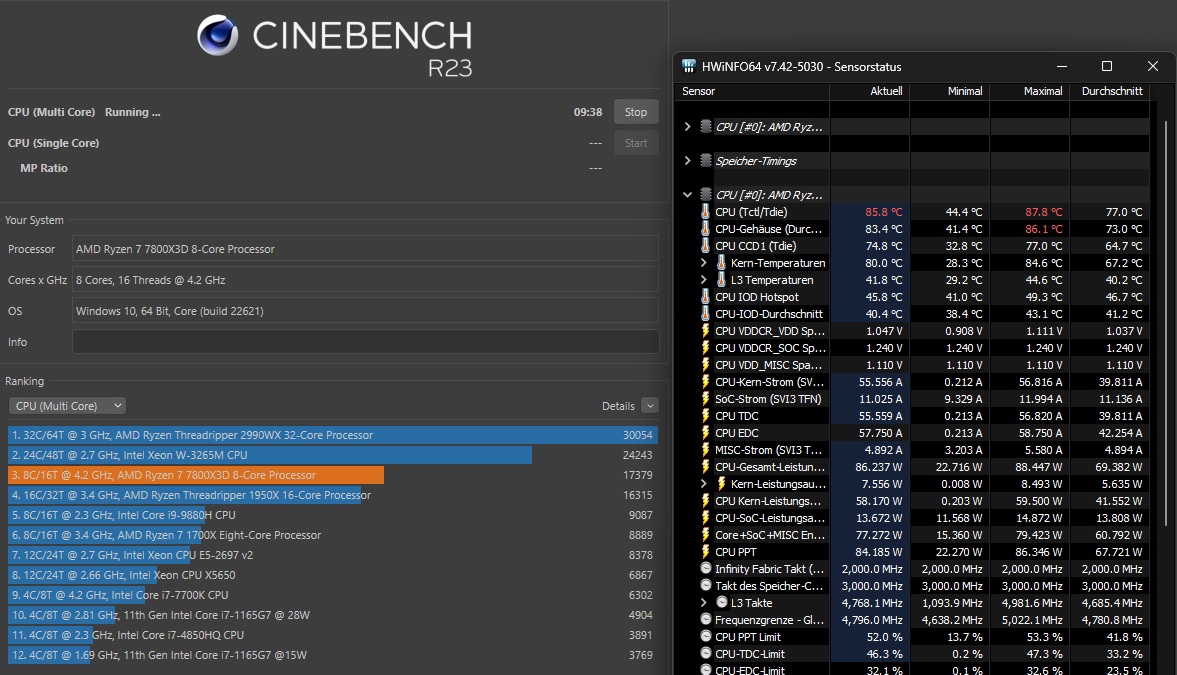Screen dimensions: 1177x675
Task: Expand the Kern-Leistungsau... sub-node
Action: [703, 484]
